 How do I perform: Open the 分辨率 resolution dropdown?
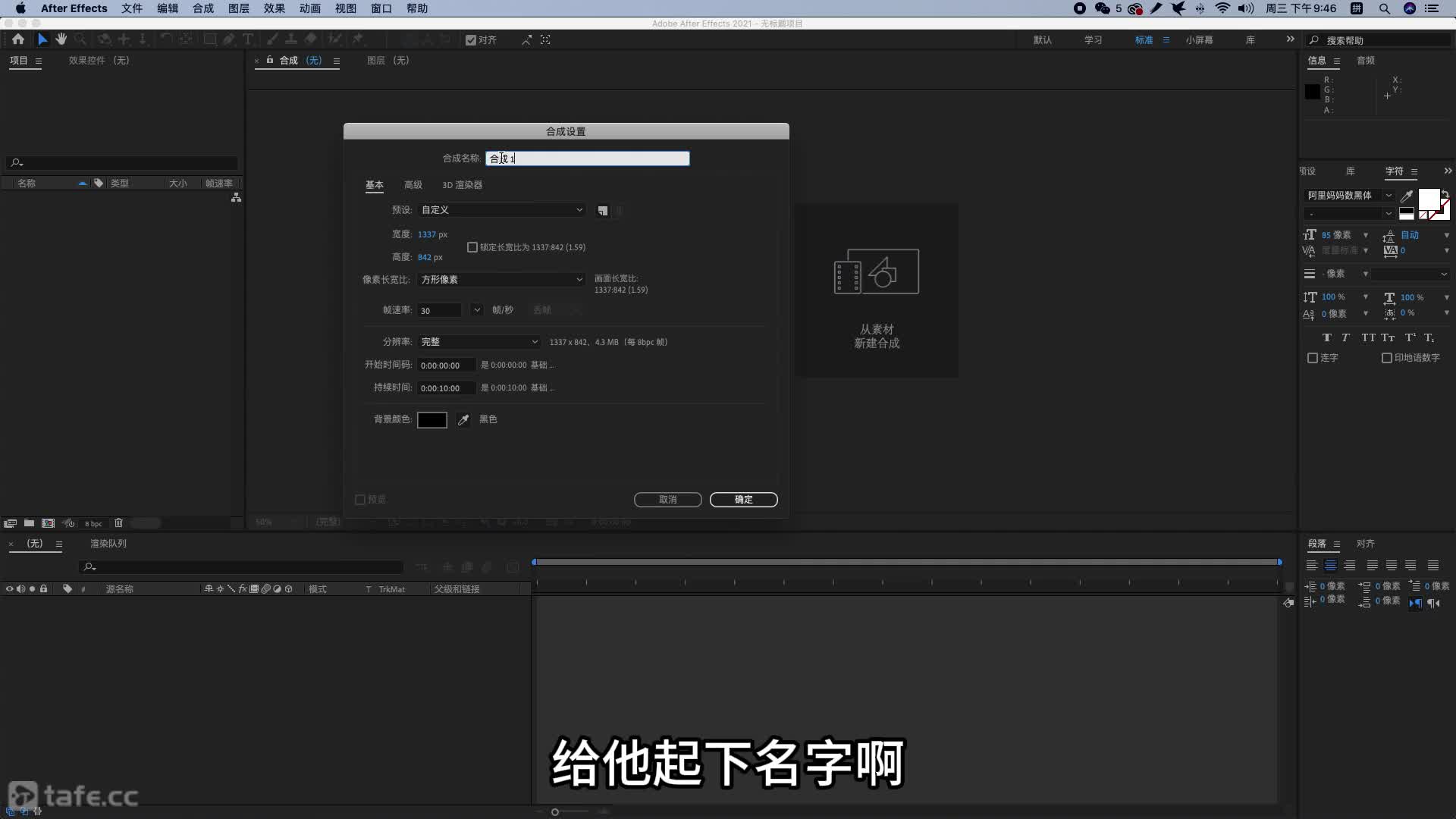tap(479, 342)
